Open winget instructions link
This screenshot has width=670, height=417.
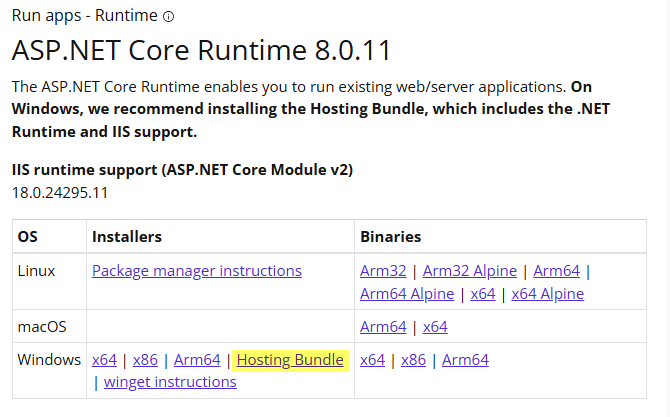[x=170, y=382]
